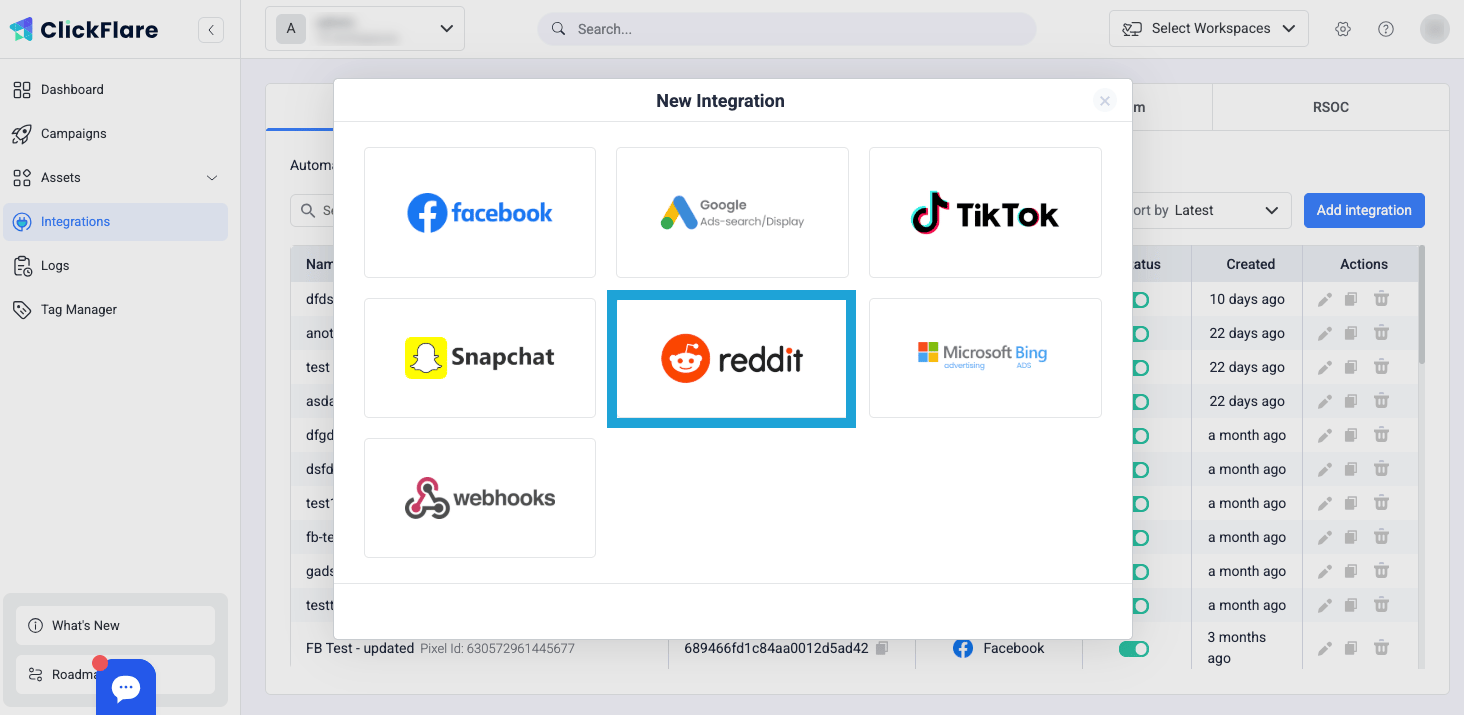Click the ClickFlare logo
1464x715 pixels.
point(84,30)
